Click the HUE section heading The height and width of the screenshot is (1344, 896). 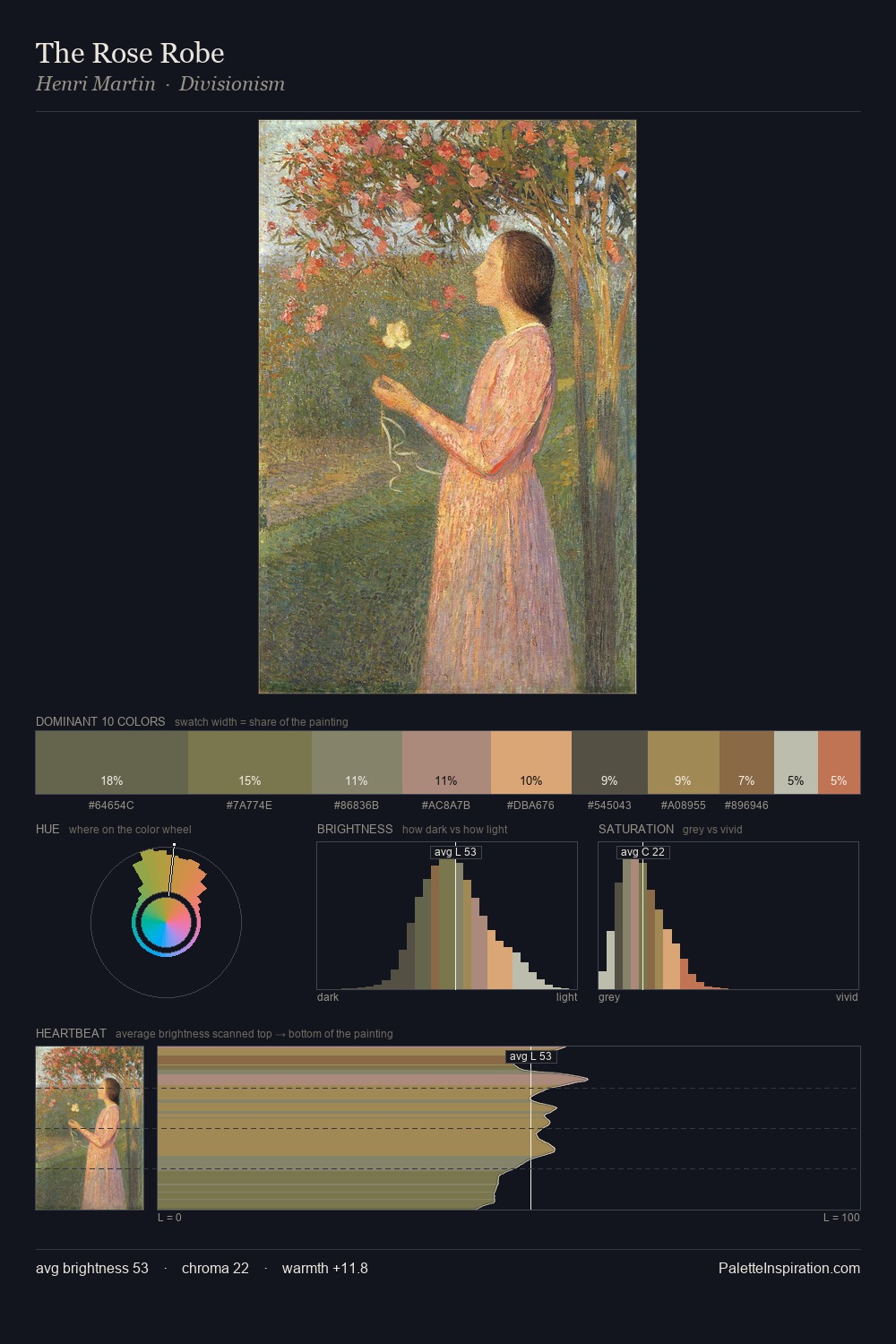47,829
